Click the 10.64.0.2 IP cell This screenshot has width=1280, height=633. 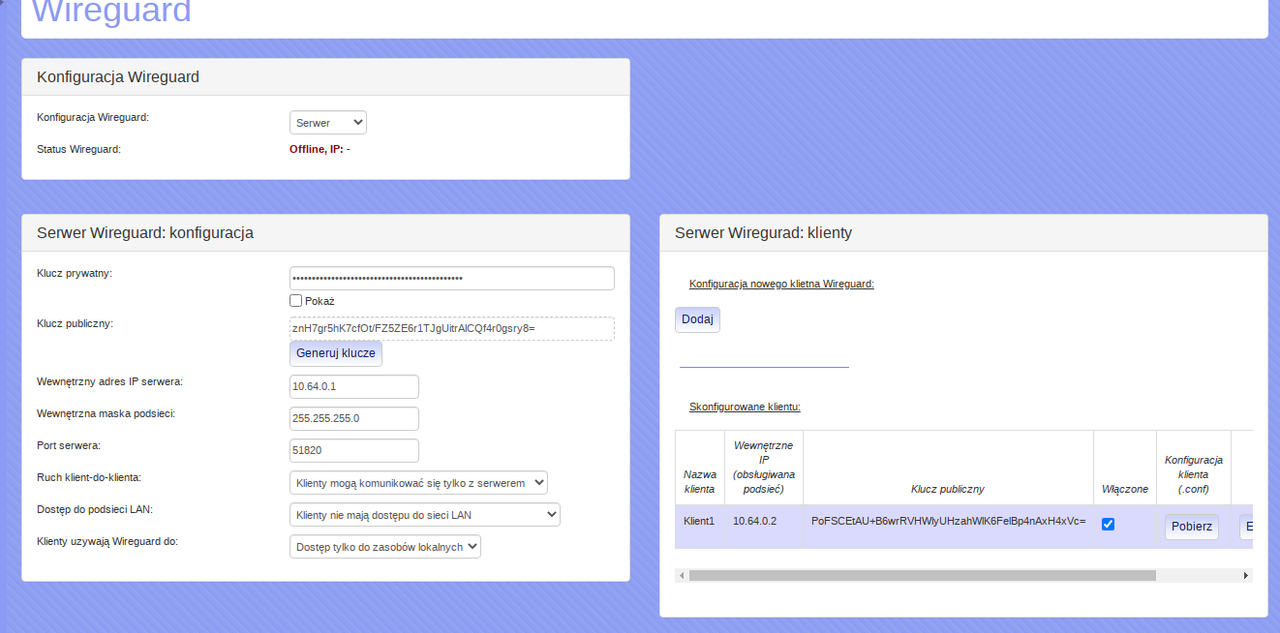tap(764, 526)
